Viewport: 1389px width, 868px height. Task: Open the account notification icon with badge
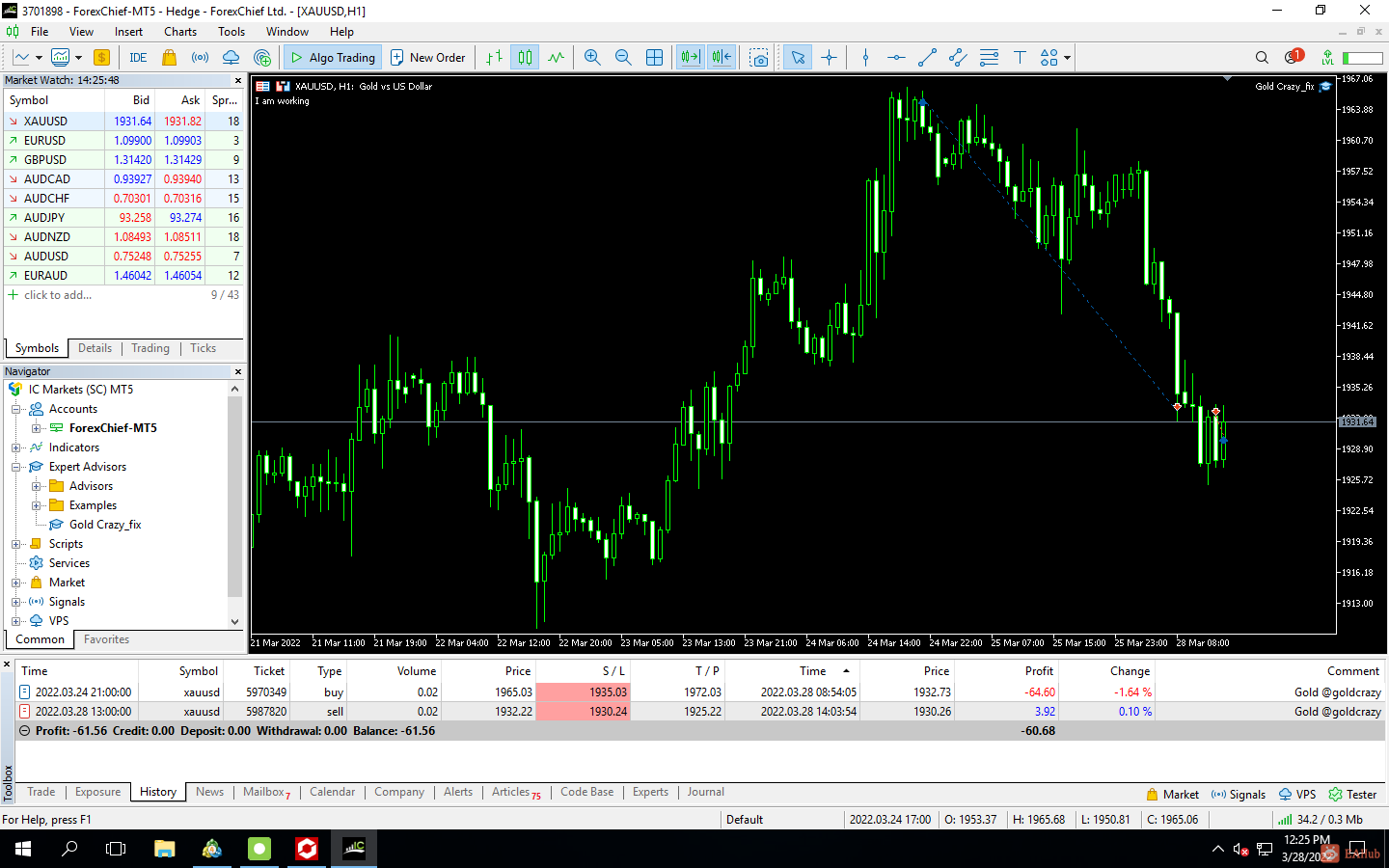[1294, 56]
